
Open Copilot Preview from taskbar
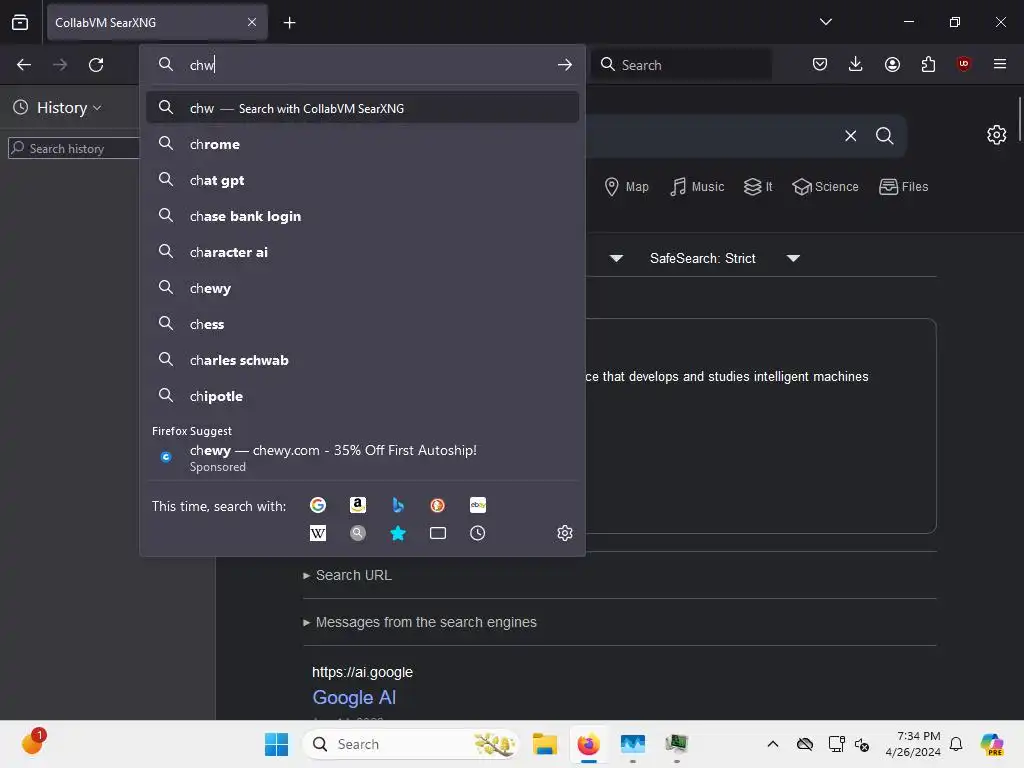click(992, 744)
